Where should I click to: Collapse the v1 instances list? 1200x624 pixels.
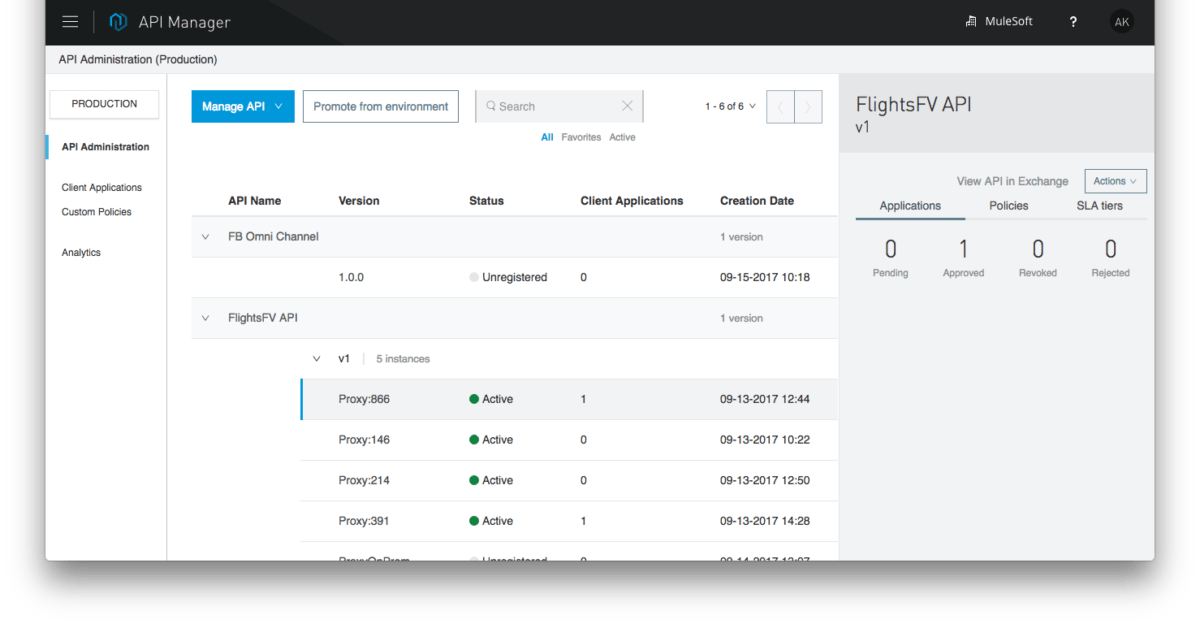tap(317, 357)
